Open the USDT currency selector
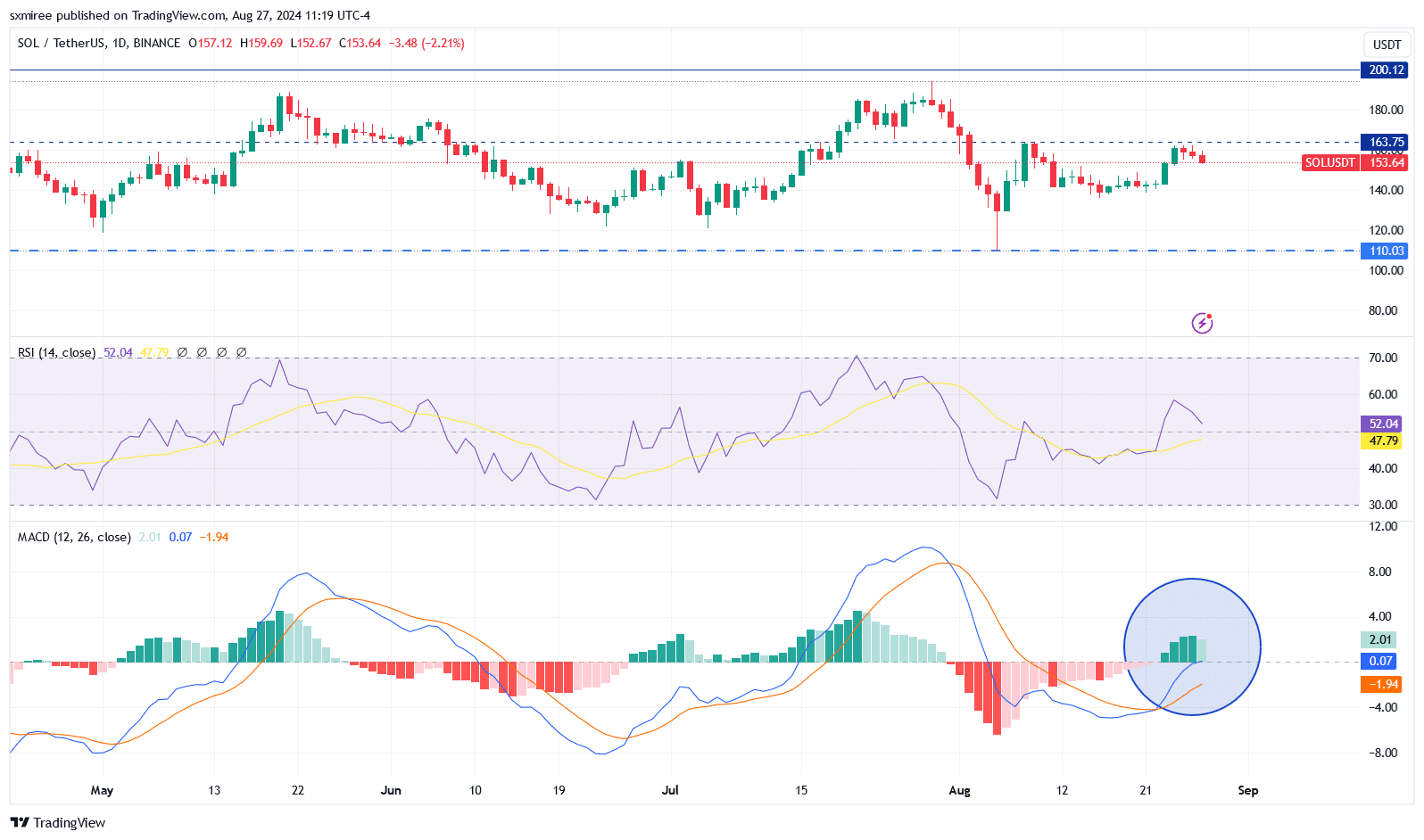 click(1387, 45)
